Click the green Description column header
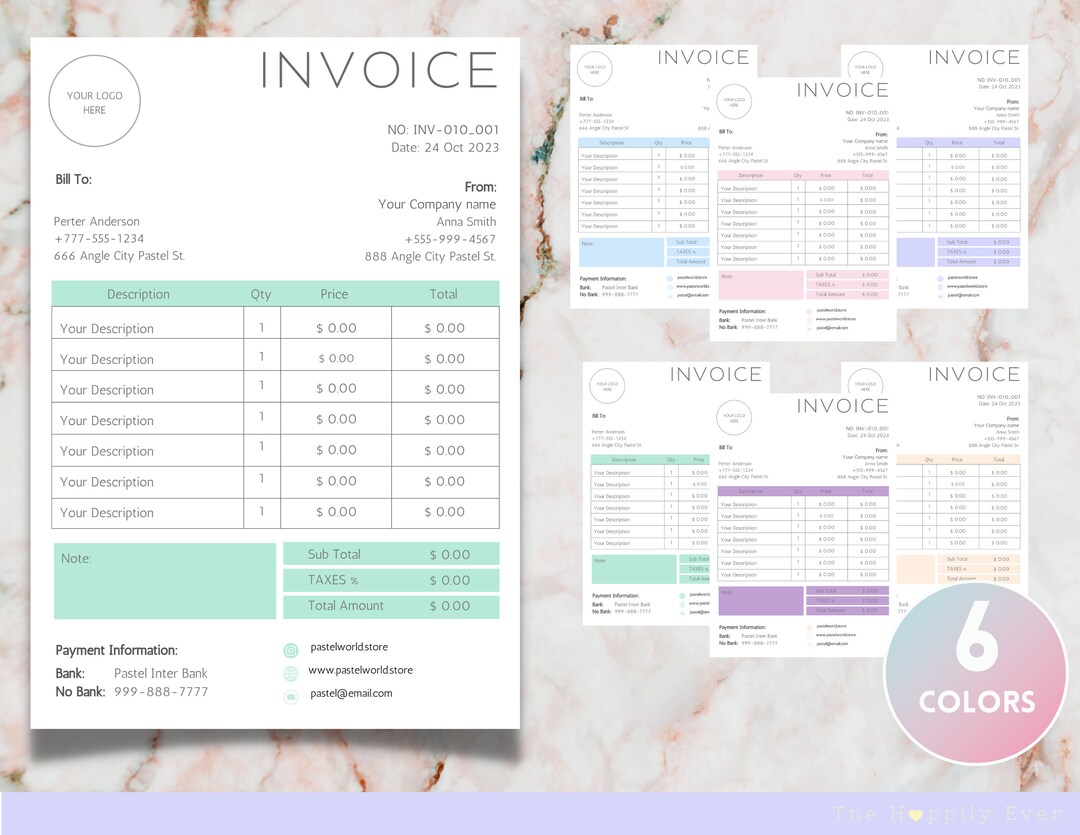Screen dimensions: 1080x835 137,294
